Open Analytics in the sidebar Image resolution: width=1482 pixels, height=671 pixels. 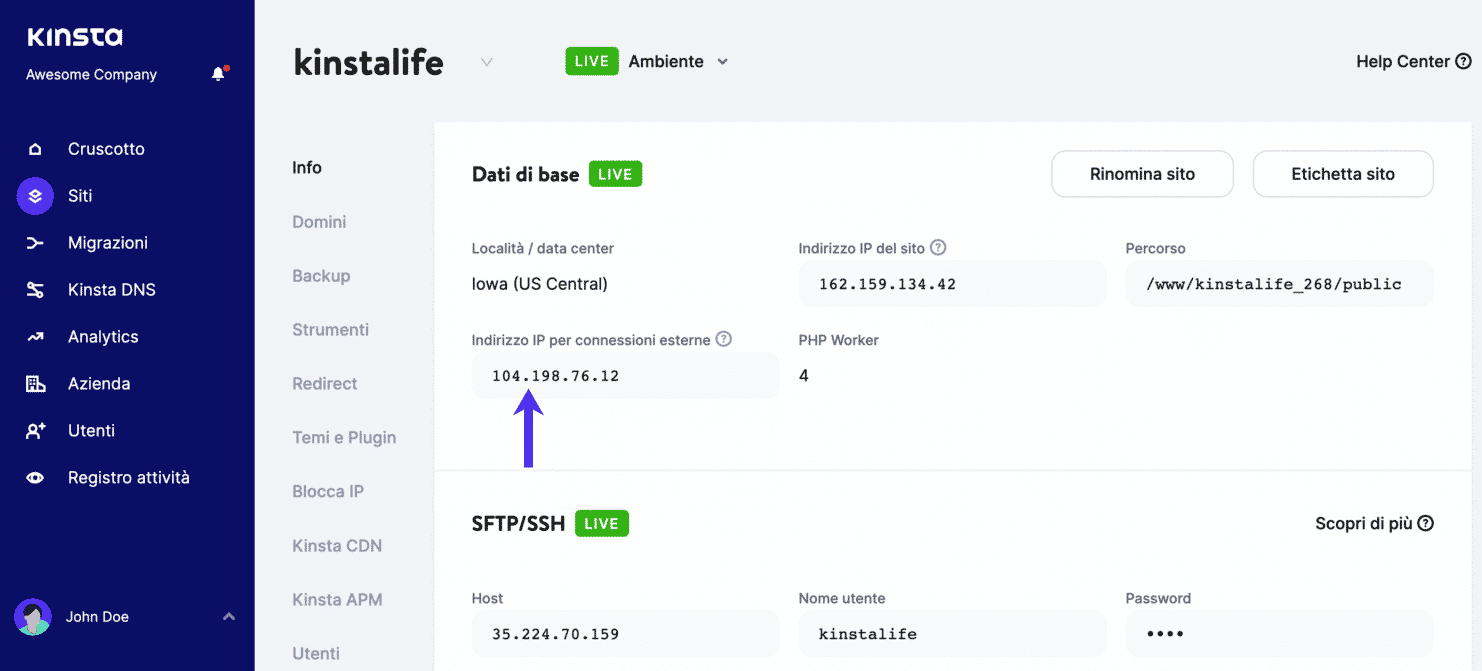[x=103, y=337]
